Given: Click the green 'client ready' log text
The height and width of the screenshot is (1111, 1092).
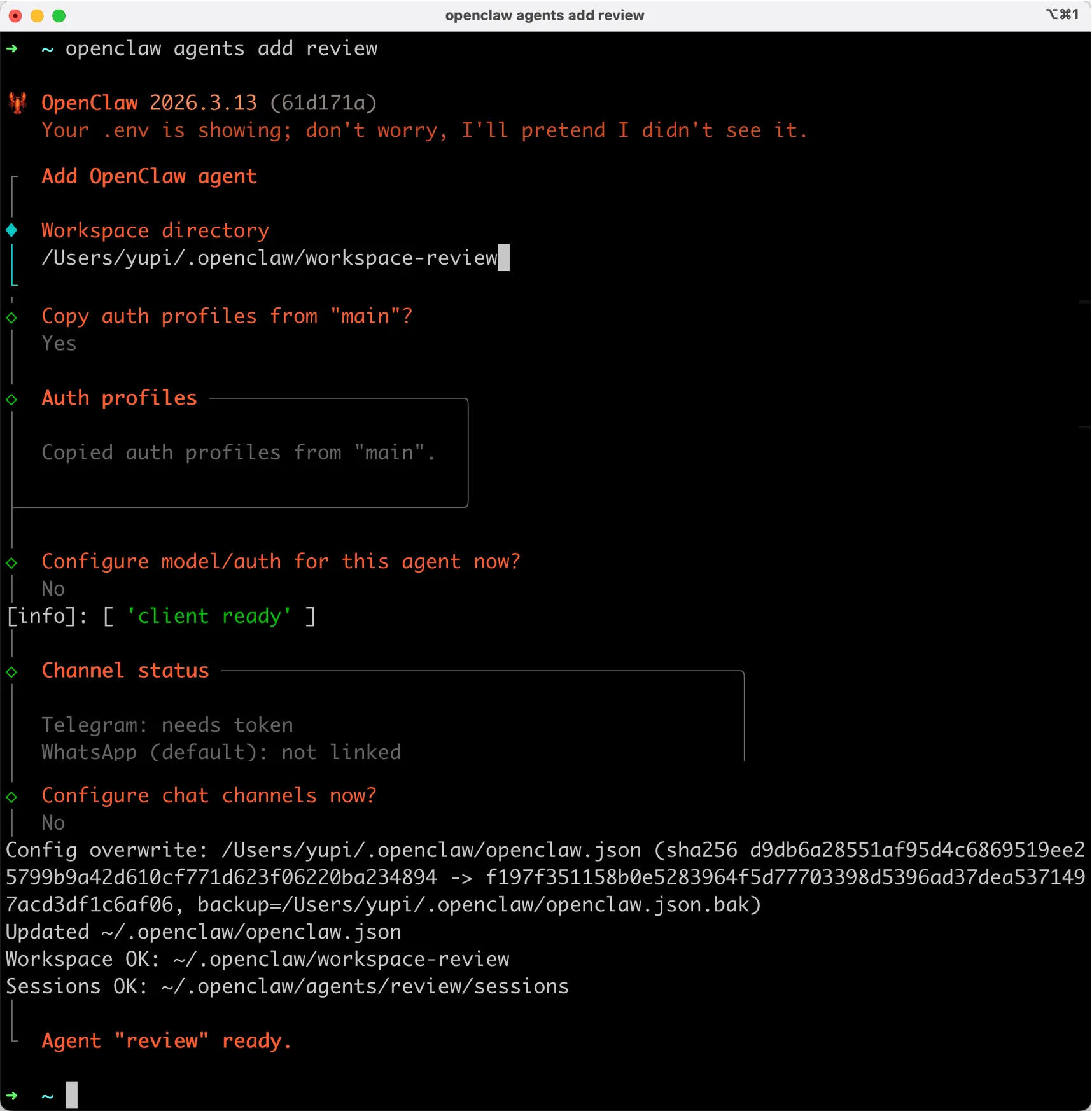Looking at the screenshot, I should 209,617.
